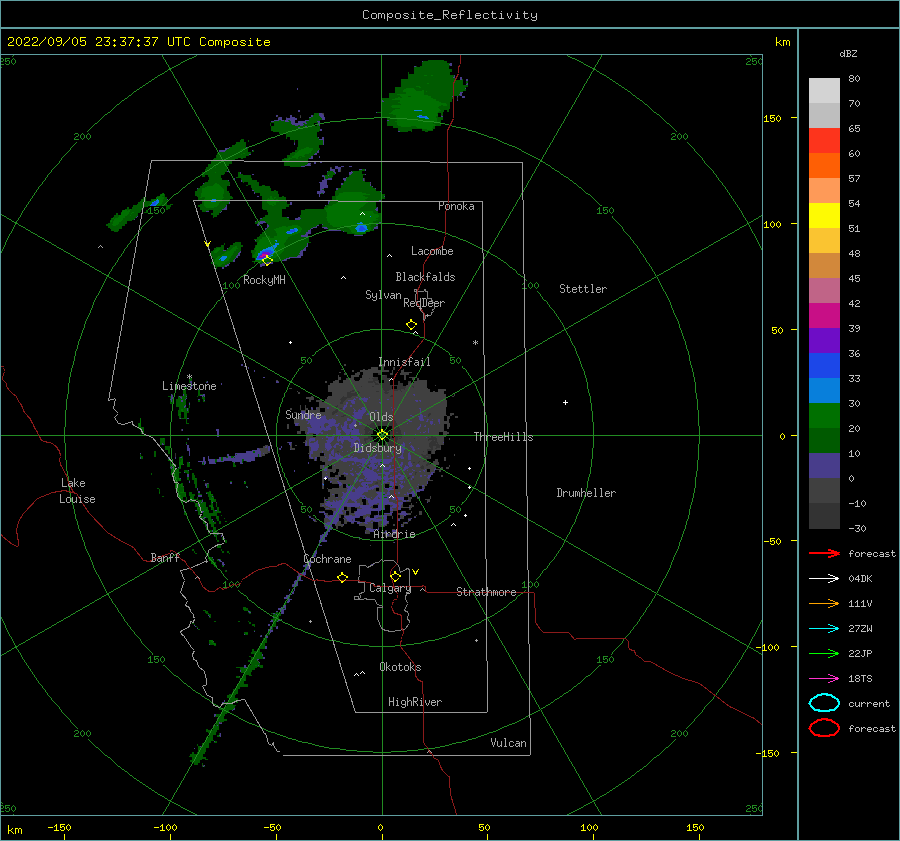Click the cyan 27ZW arrow icon
900x841 pixels.
pos(824,629)
